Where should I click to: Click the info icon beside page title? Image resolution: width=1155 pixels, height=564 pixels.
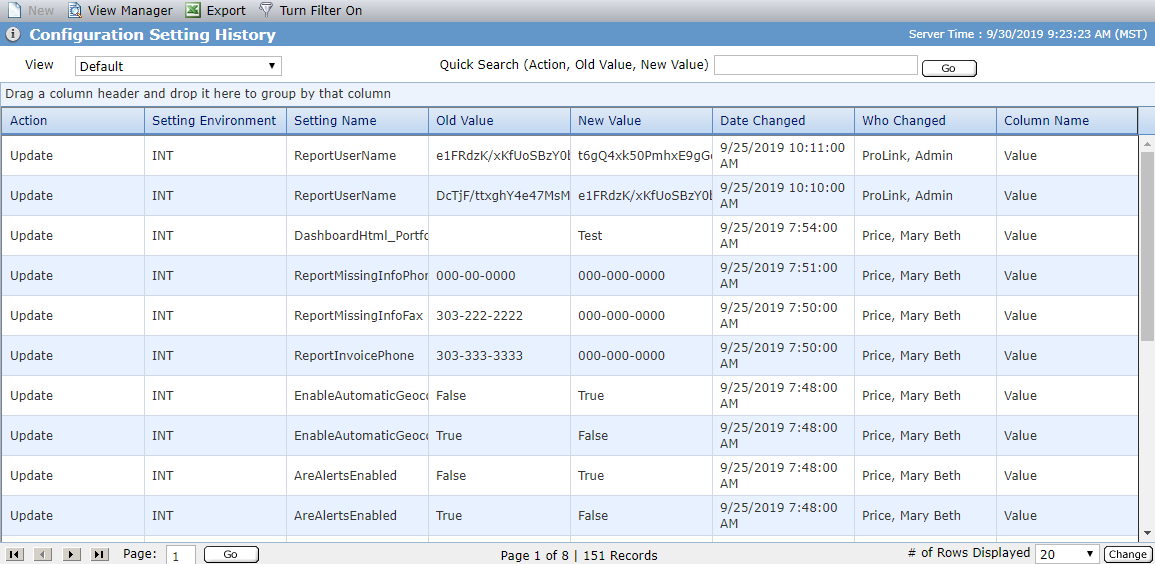pos(13,35)
